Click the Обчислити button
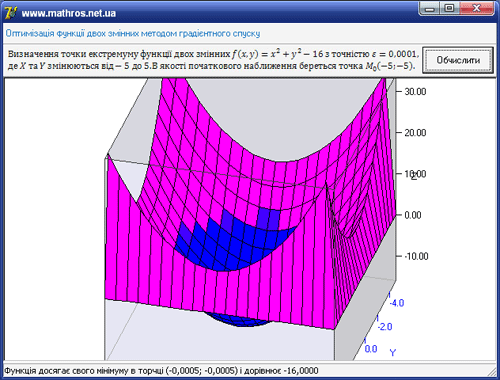The width and height of the screenshot is (500, 380). point(458,60)
